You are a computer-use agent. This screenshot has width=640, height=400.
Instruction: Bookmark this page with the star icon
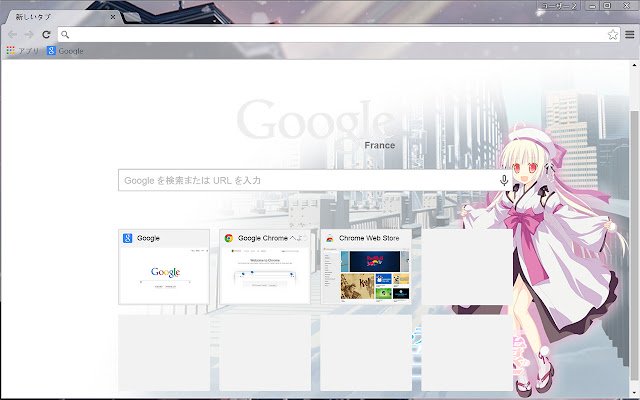pyautogui.click(x=612, y=35)
